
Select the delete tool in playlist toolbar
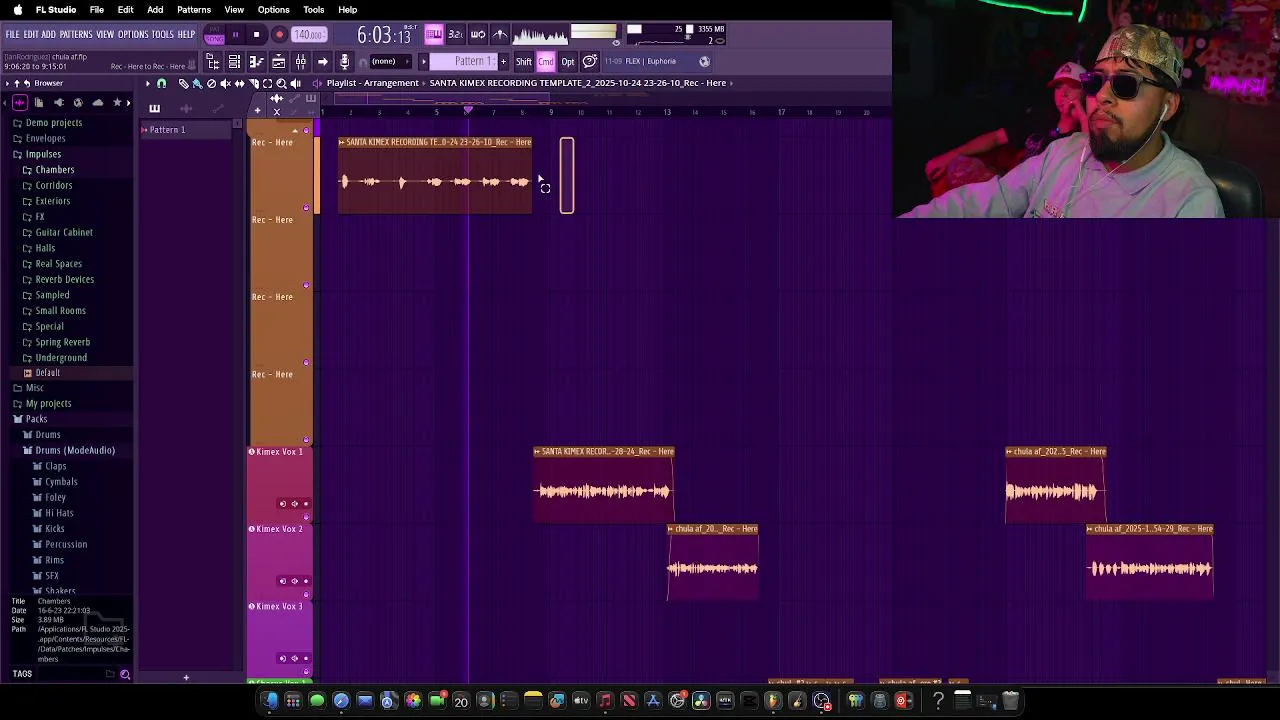click(211, 84)
